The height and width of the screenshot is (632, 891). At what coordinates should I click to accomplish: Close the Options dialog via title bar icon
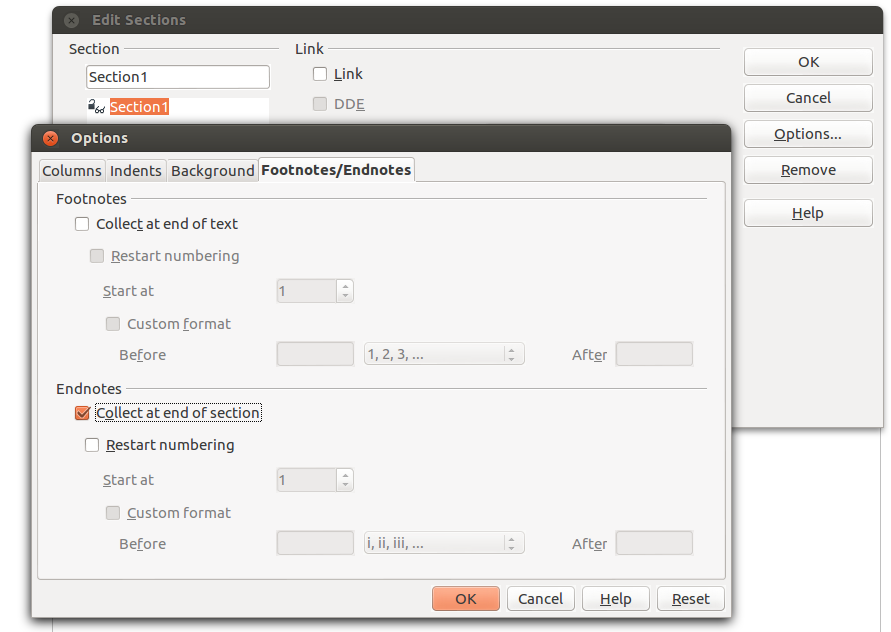tap(50, 138)
